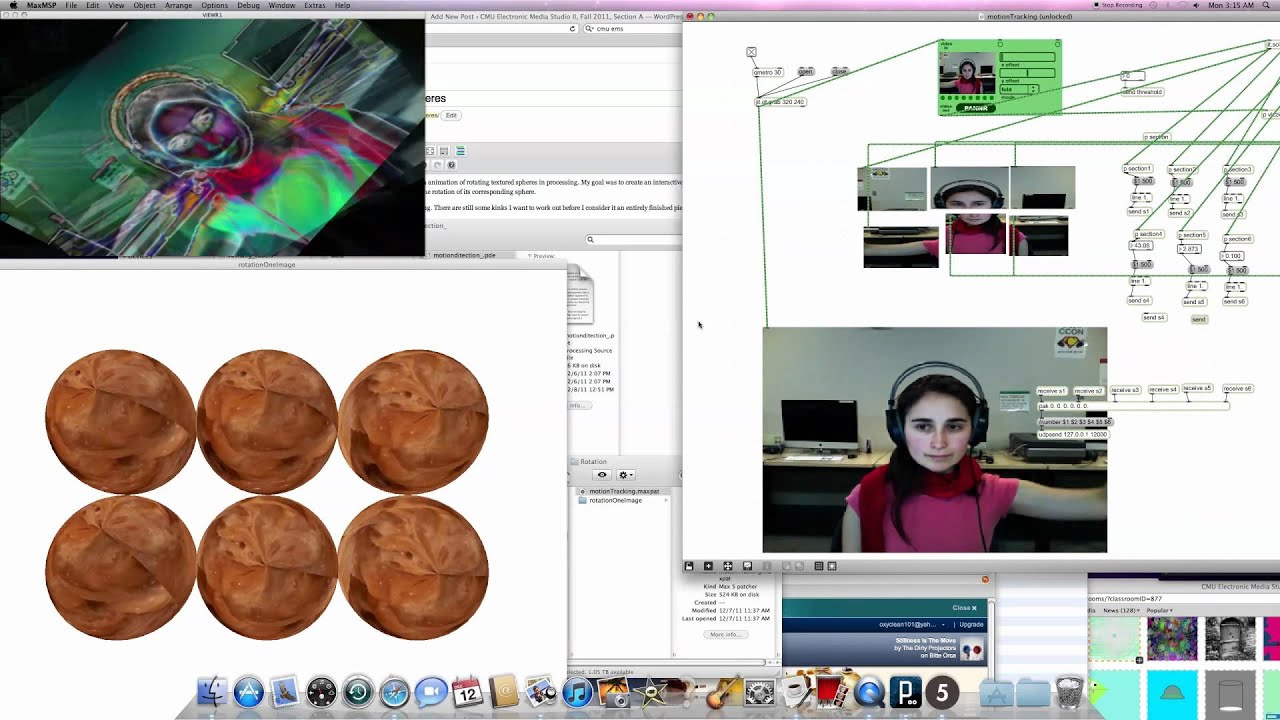Click the cmu ems browser search field
The height and width of the screenshot is (720, 1280).
631,29
